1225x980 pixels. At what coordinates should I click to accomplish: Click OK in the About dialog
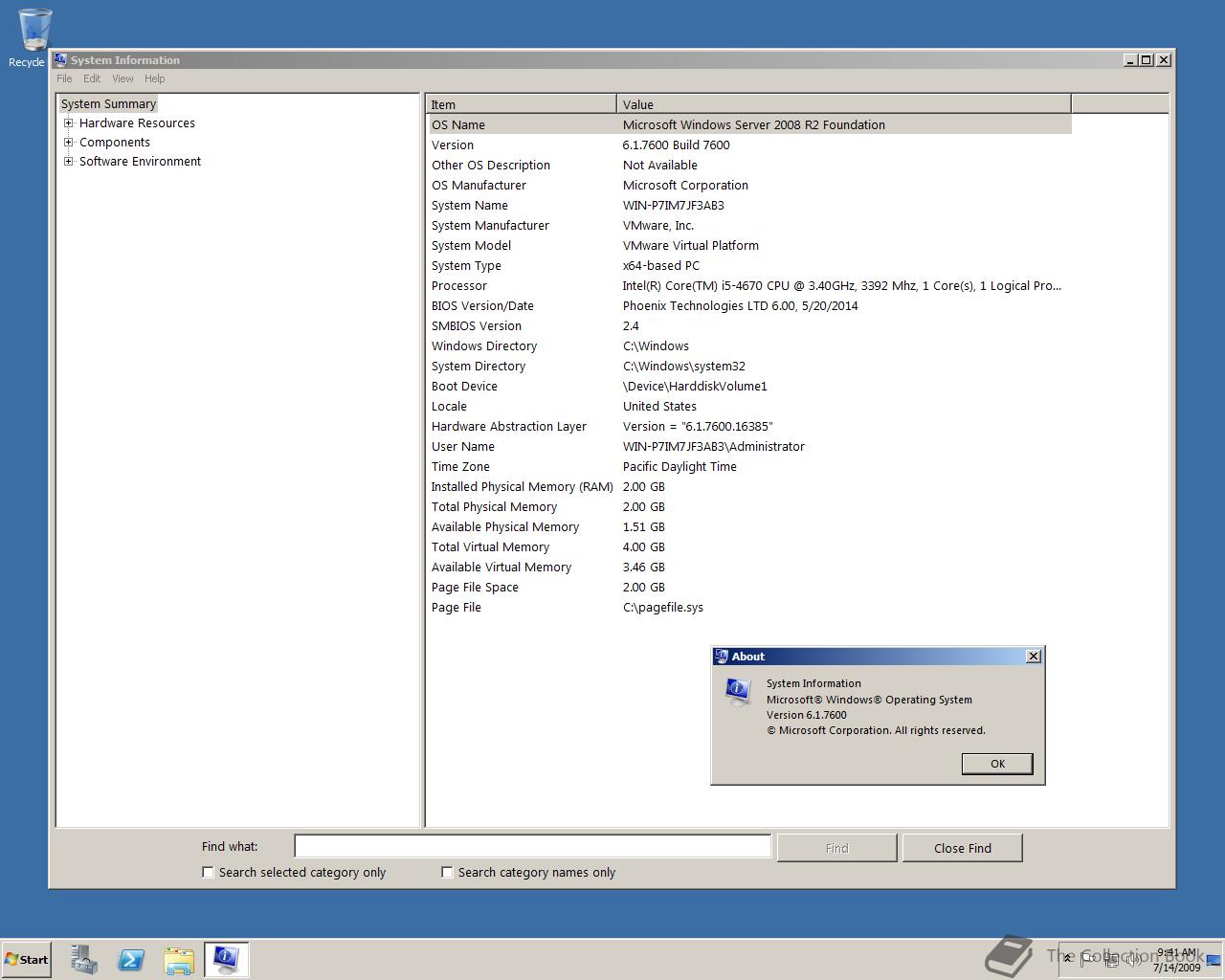997,764
